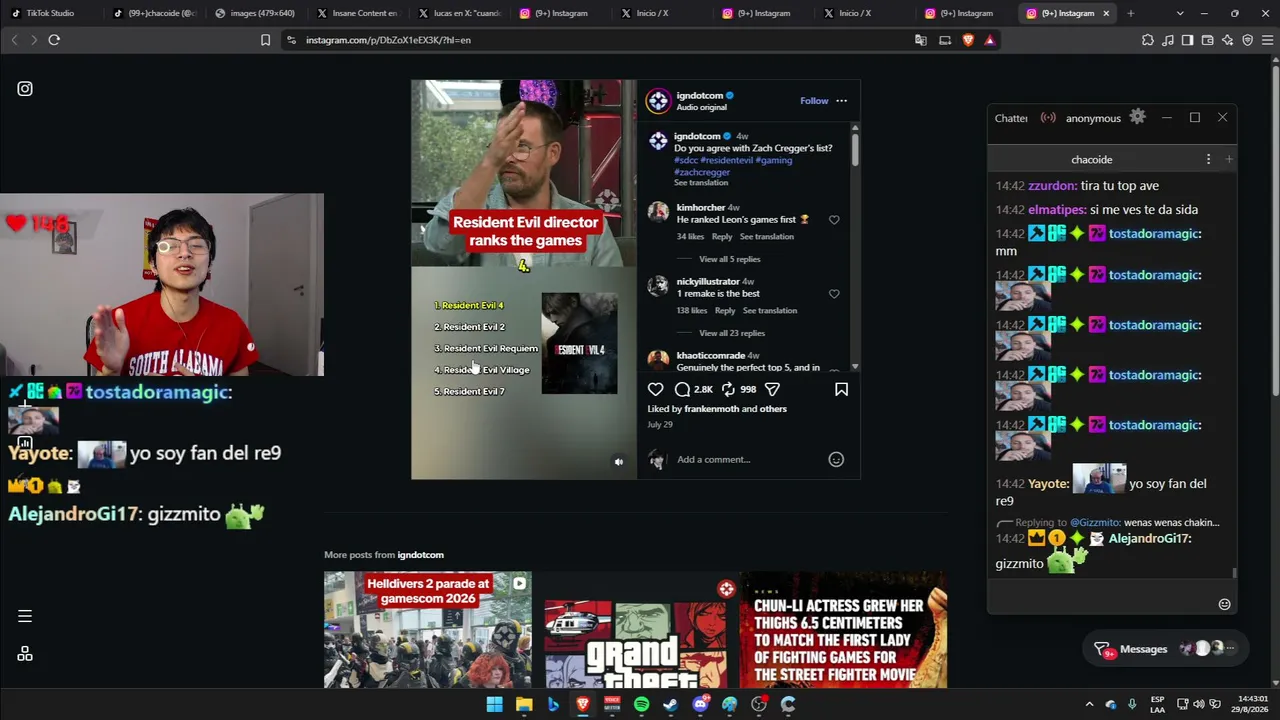Add a new split with the Chatterino plus

click(x=1229, y=160)
